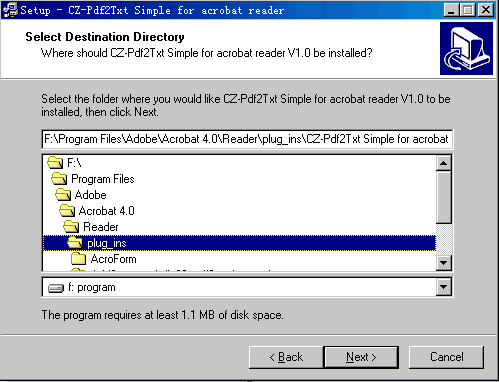Click the folder list scroll down arrow

[444, 263]
